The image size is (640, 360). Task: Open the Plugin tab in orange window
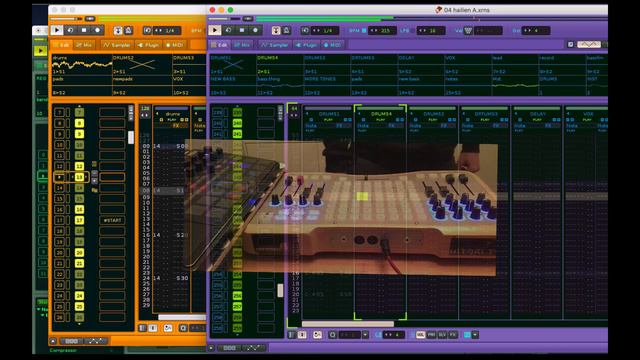pos(148,45)
